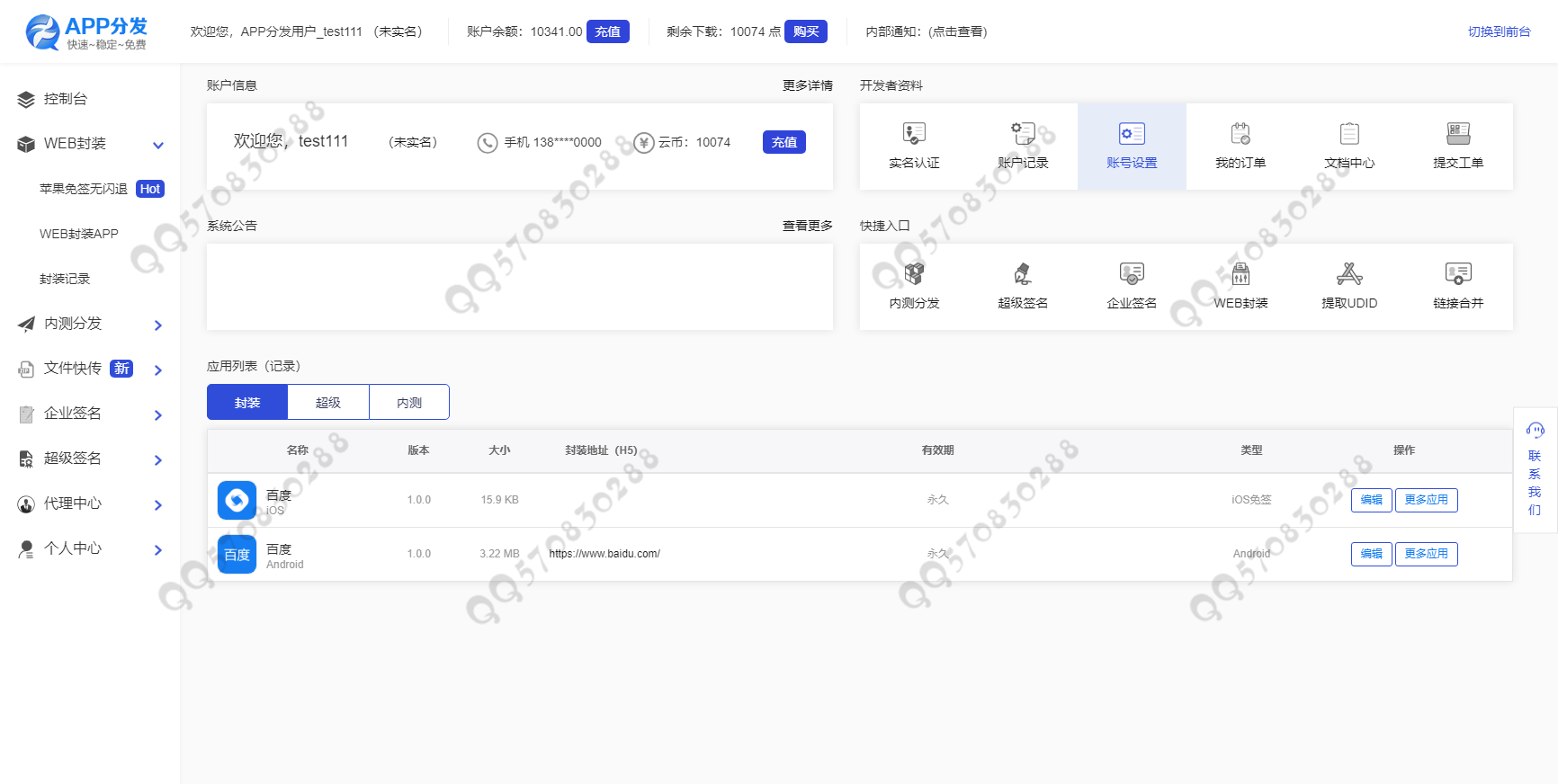Click 充值 button next to account balance
Screen dimensions: 1558x784
(x=608, y=31)
